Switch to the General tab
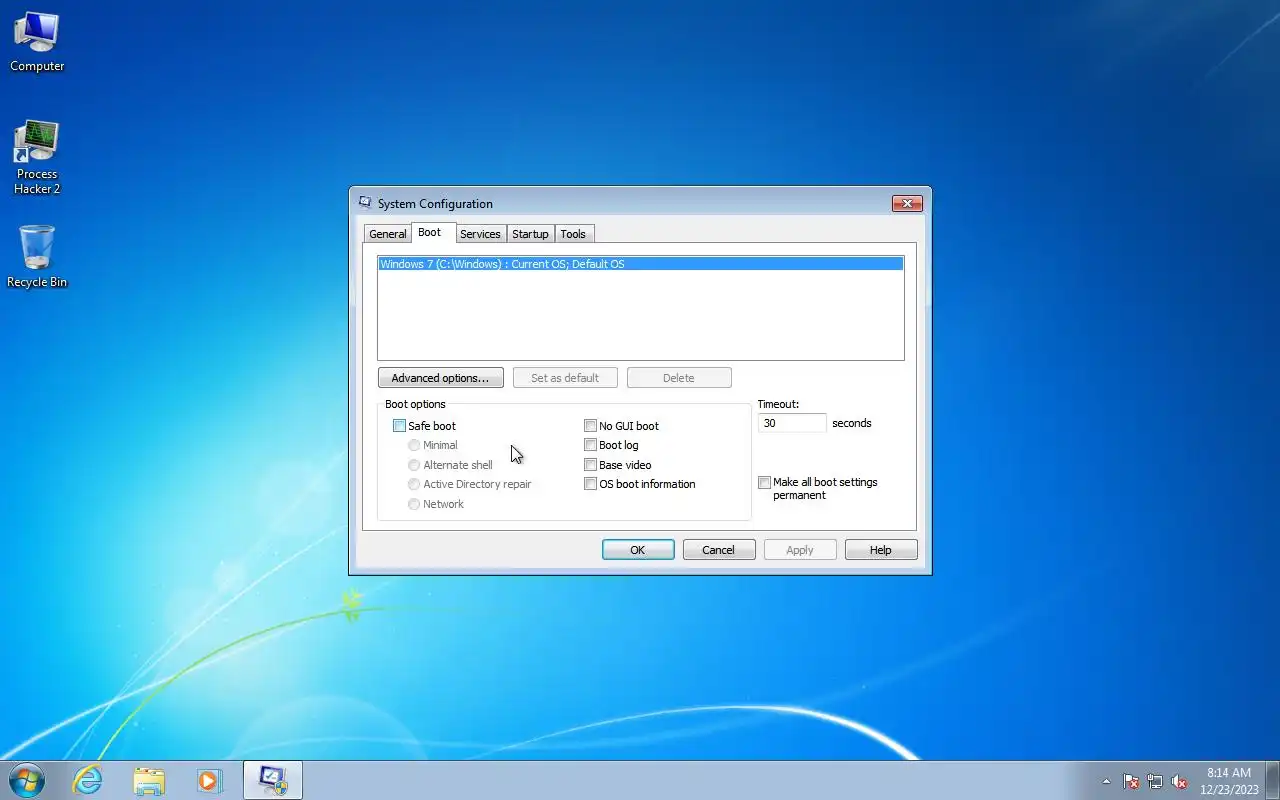 tap(387, 234)
